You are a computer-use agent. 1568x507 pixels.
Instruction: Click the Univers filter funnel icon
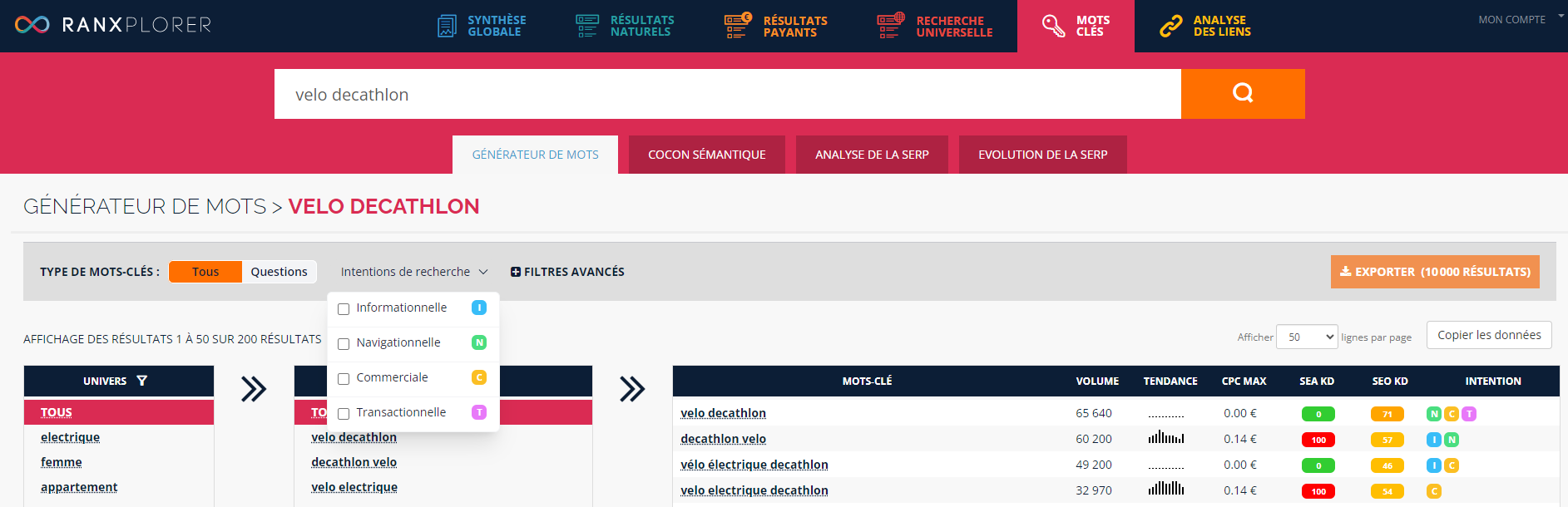tap(142, 381)
